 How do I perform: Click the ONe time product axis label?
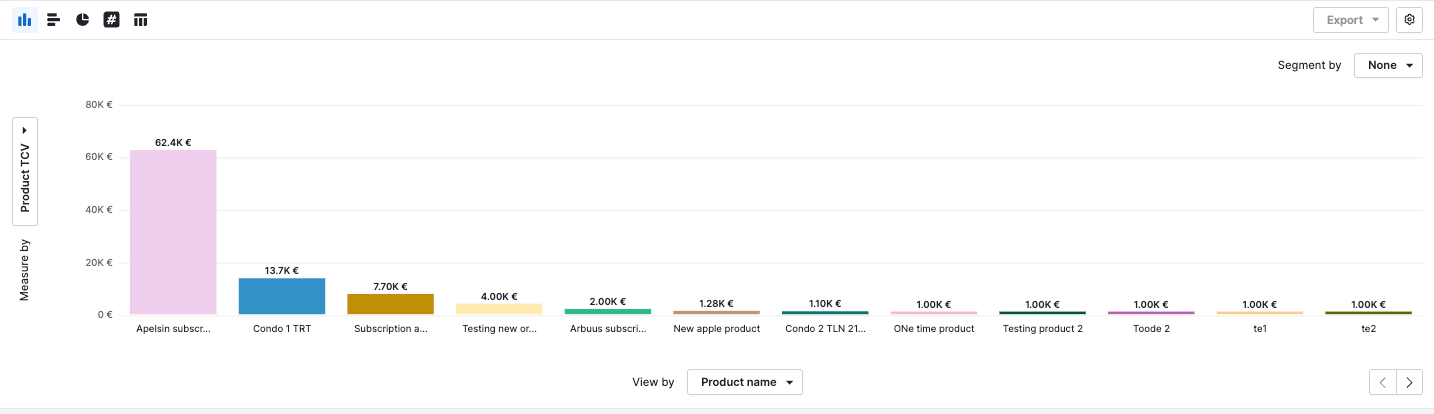click(934, 328)
